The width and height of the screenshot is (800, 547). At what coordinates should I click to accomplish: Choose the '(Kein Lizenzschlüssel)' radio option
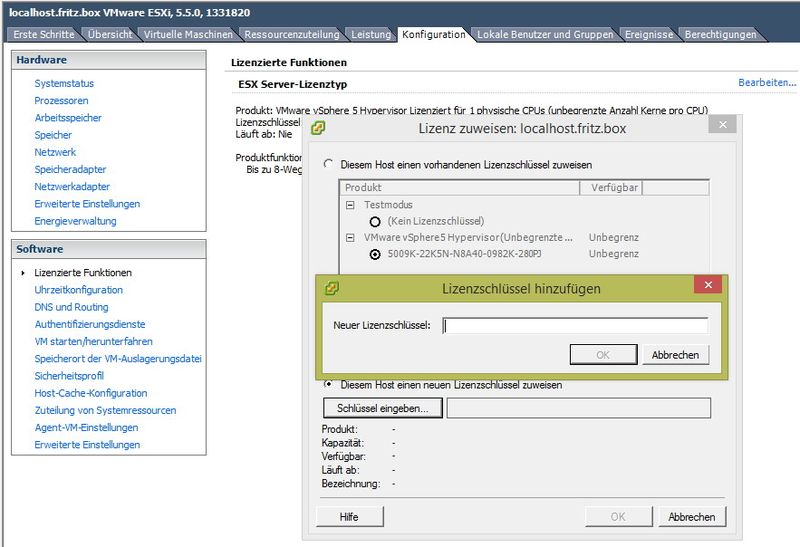(x=375, y=221)
